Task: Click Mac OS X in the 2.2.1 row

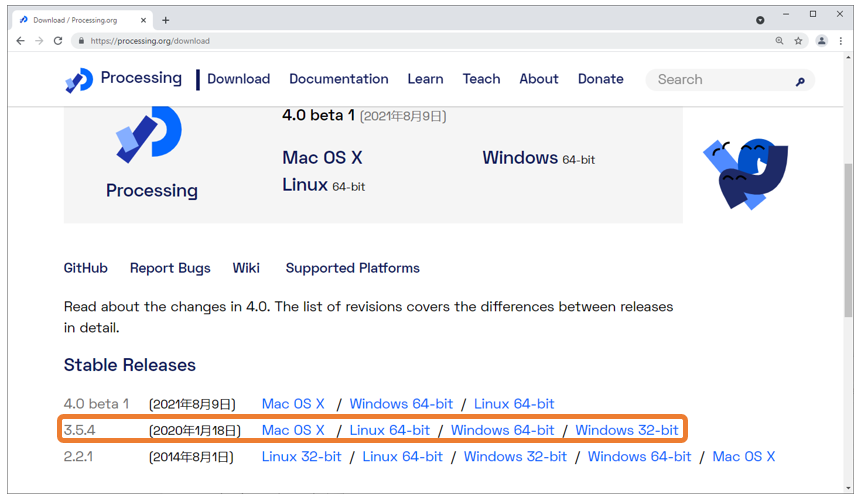Action: pyautogui.click(x=744, y=457)
